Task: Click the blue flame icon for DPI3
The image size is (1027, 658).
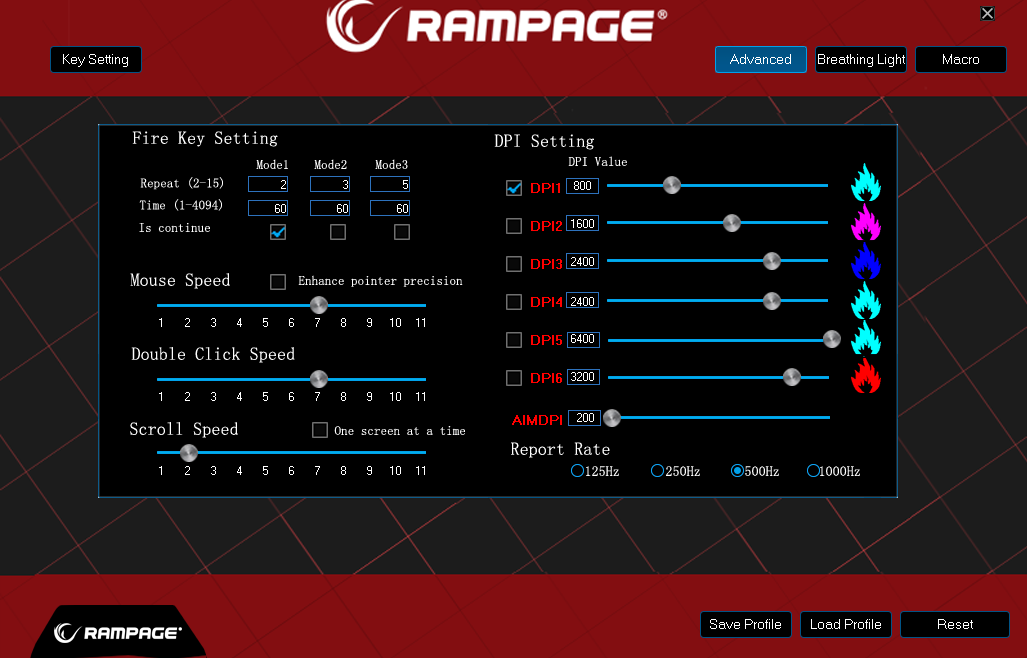Action: coord(866,261)
